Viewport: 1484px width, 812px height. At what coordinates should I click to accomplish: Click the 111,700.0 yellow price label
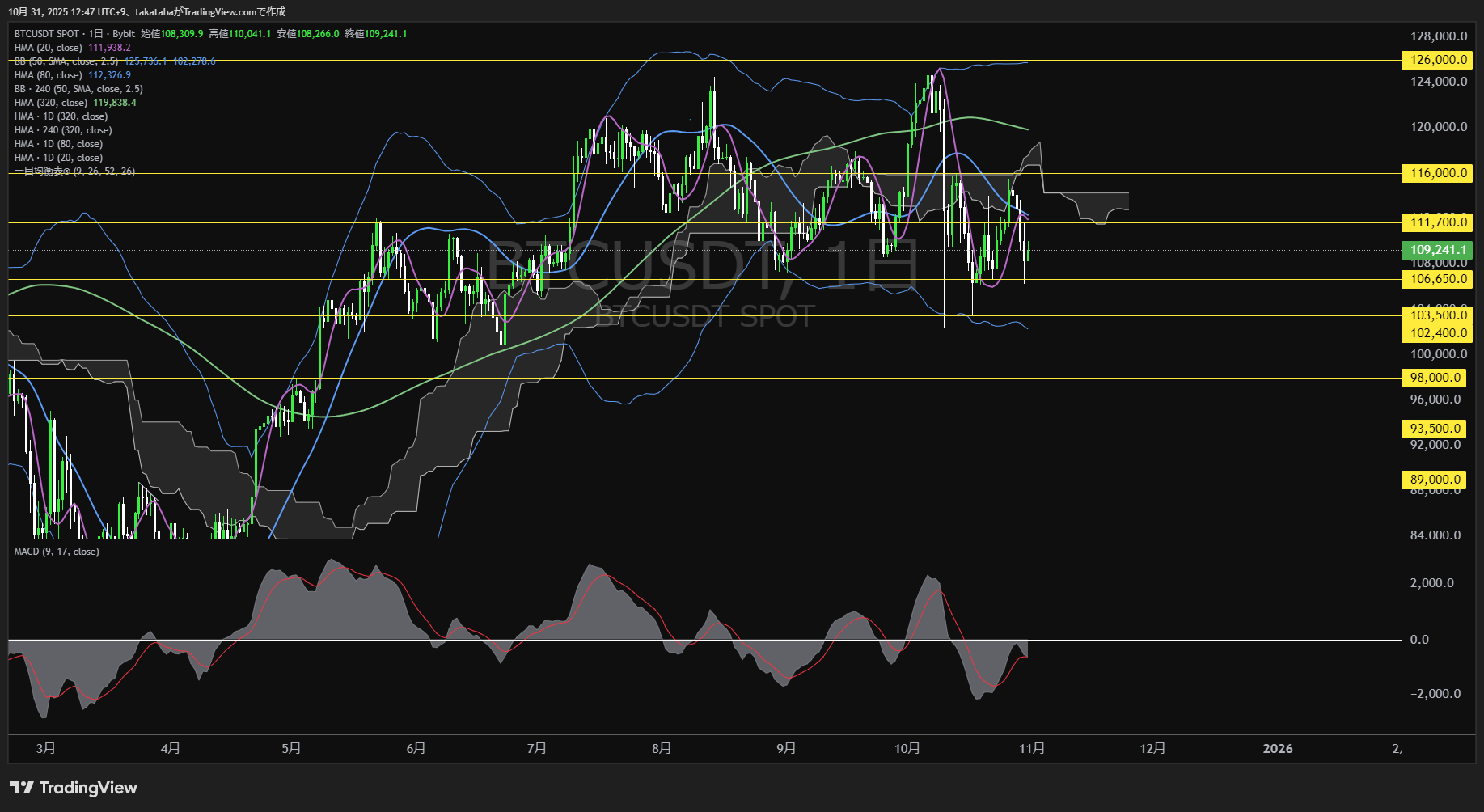click(x=1437, y=222)
